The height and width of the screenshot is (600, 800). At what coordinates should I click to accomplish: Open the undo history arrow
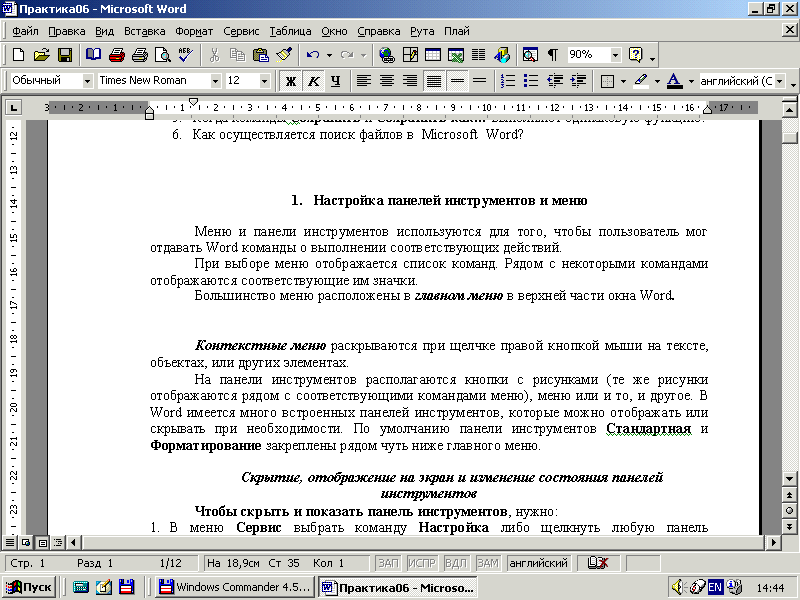click(x=329, y=55)
